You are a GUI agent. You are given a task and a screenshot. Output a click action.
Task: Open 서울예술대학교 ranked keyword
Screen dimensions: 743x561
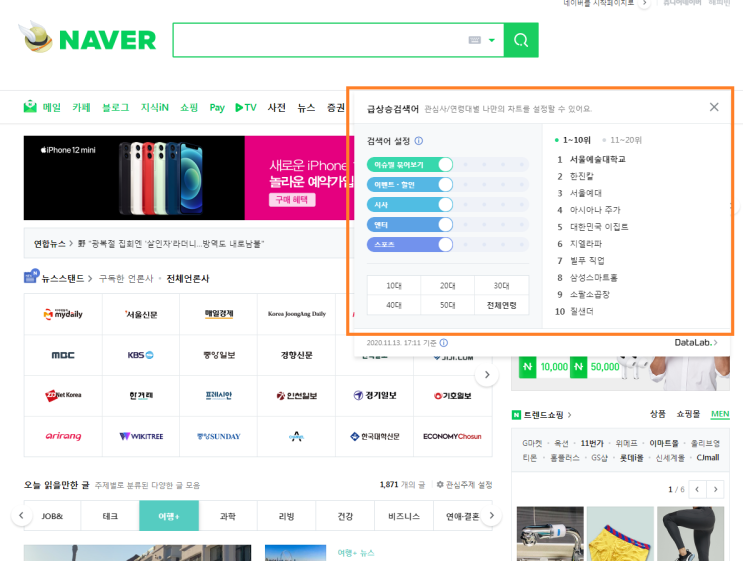598,159
